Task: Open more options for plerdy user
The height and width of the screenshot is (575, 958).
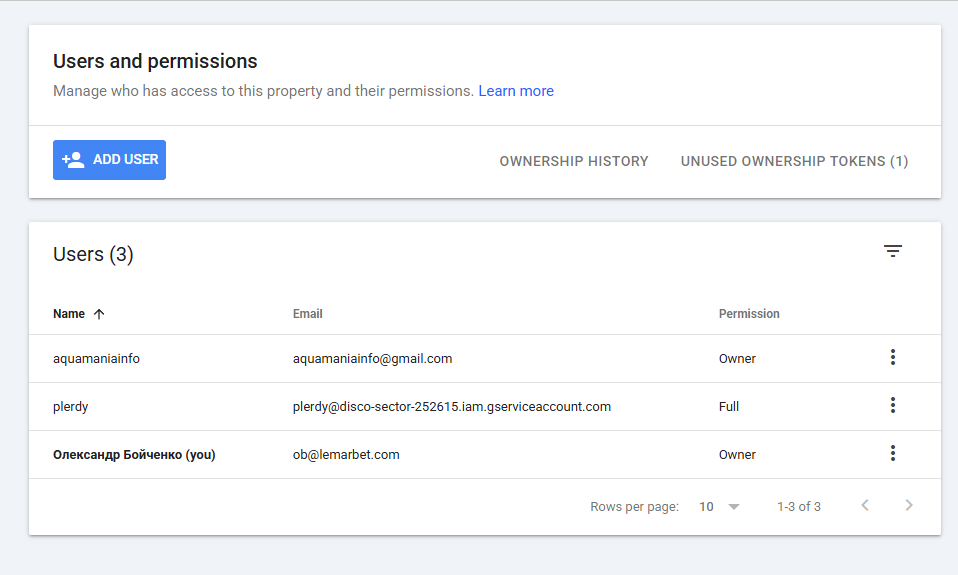Action: (893, 405)
